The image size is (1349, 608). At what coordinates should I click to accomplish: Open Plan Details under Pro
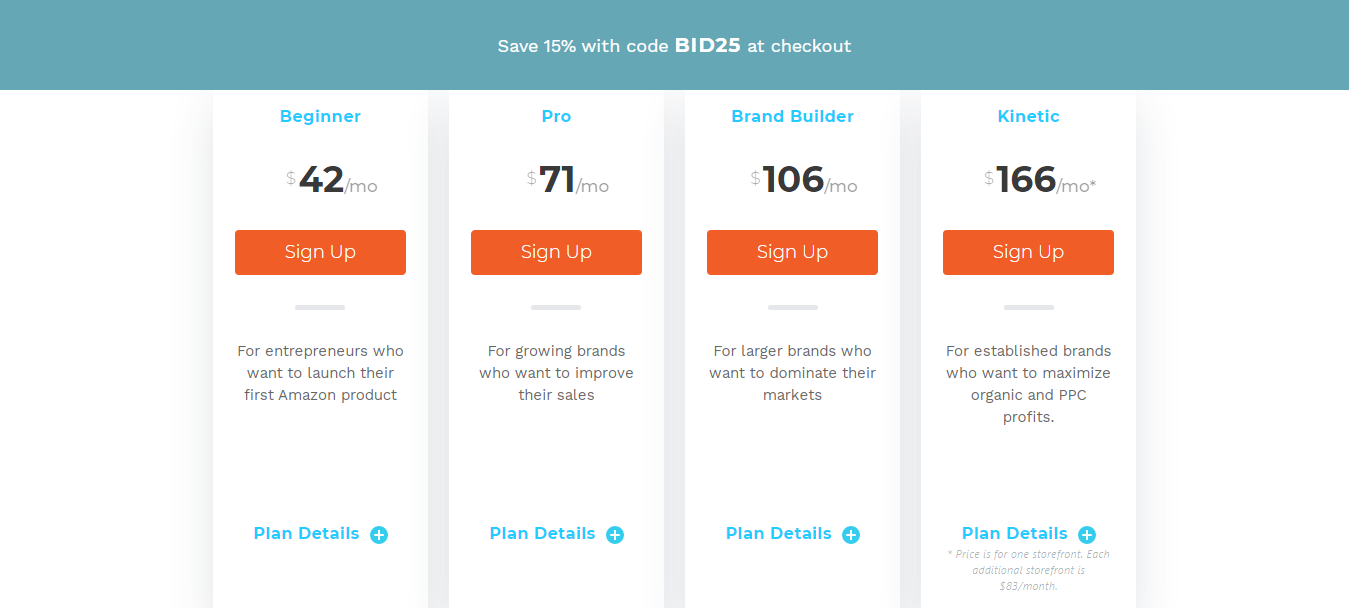[x=542, y=533]
